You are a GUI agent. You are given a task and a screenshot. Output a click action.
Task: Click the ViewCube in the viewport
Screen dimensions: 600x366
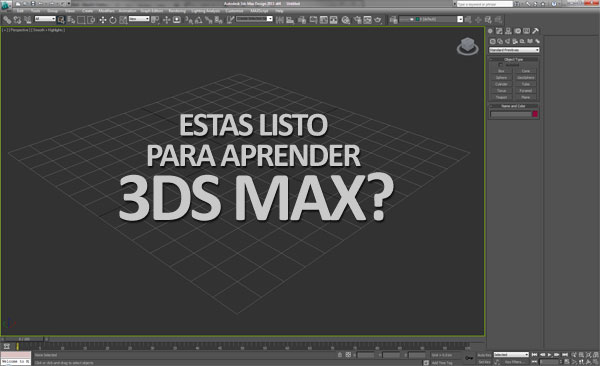(467, 46)
